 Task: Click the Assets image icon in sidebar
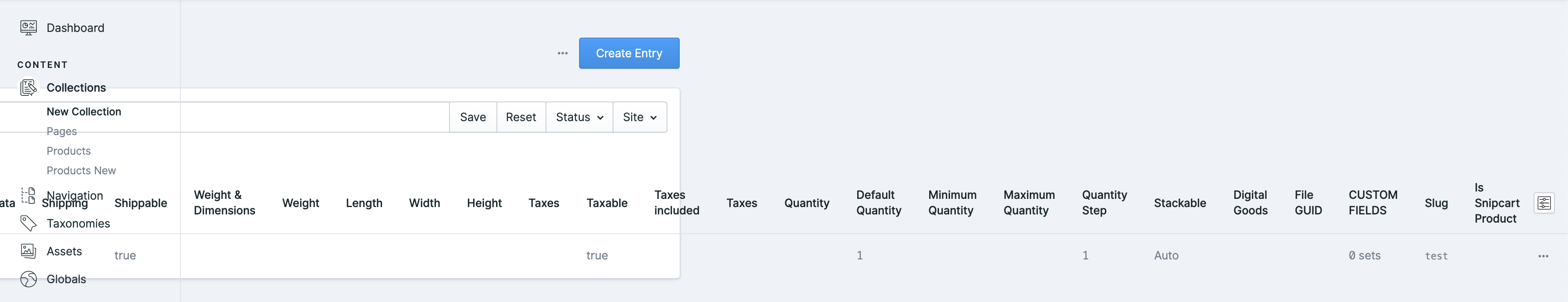pos(28,251)
